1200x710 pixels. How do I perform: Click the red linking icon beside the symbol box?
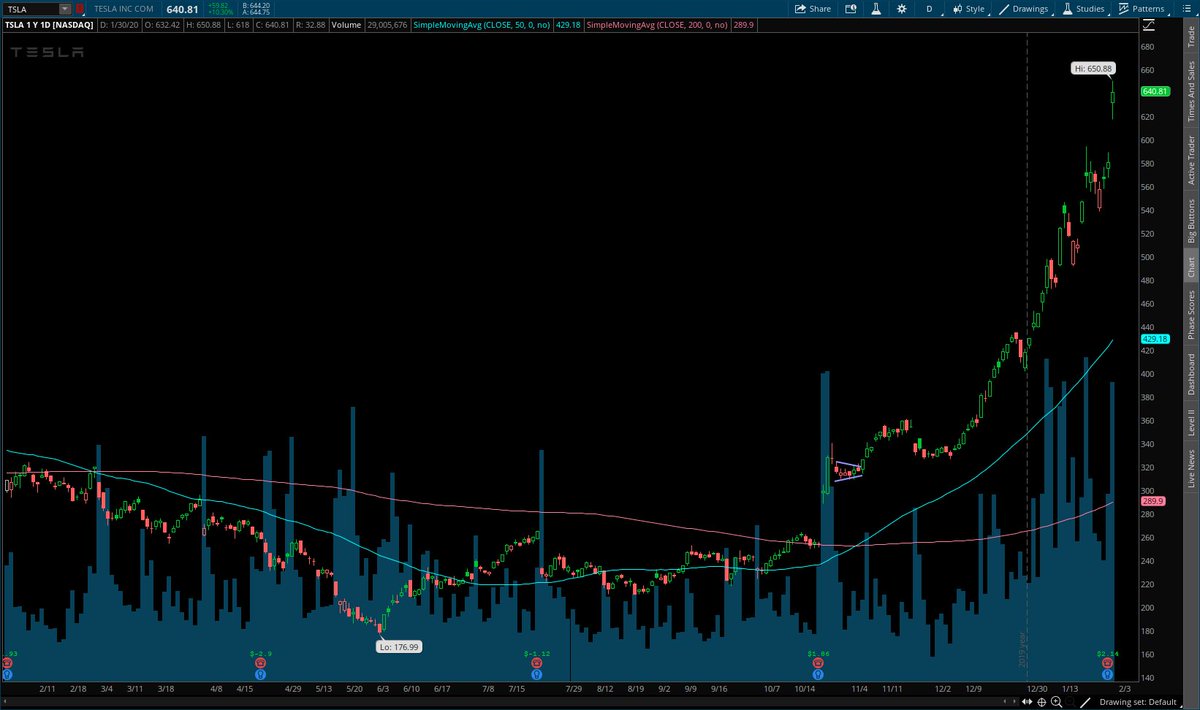pyautogui.click(x=80, y=8)
